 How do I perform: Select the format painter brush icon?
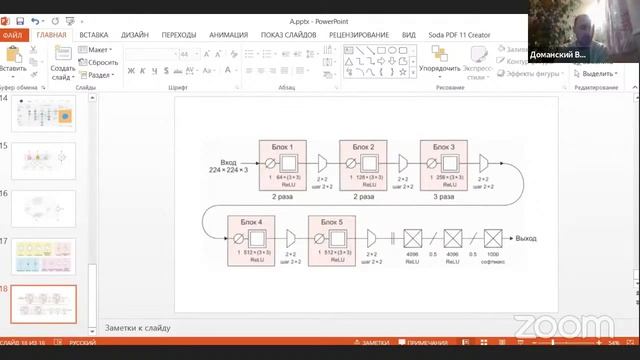click(x=33, y=74)
